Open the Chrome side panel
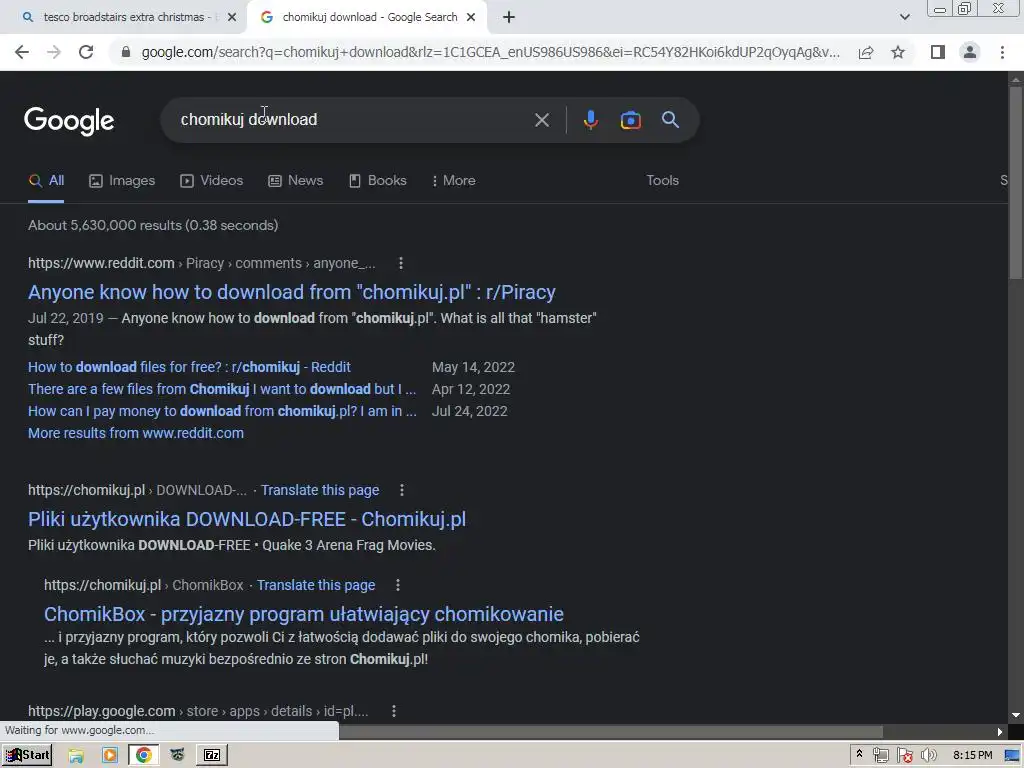Screen dimensions: 1024x768 [938, 52]
